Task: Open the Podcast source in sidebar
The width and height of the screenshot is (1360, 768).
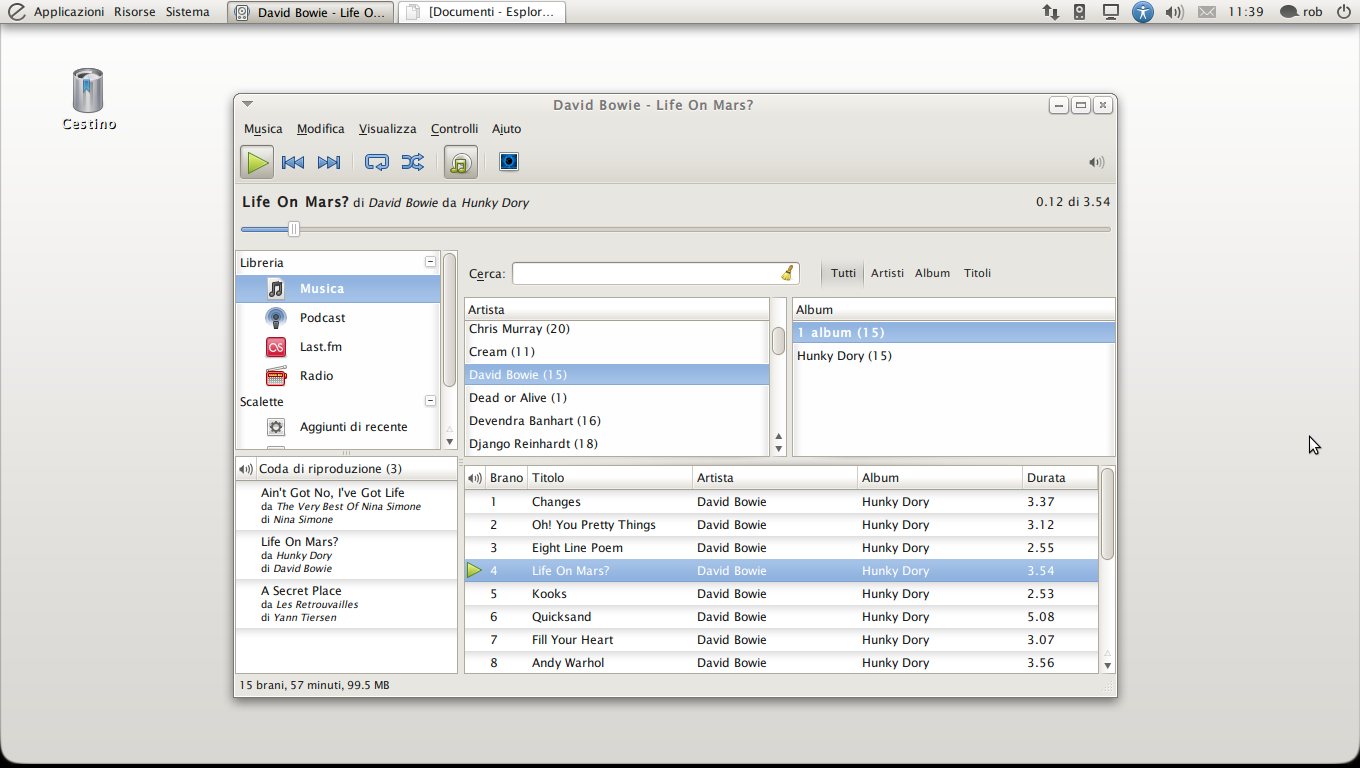Action: pyautogui.click(x=338, y=318)
